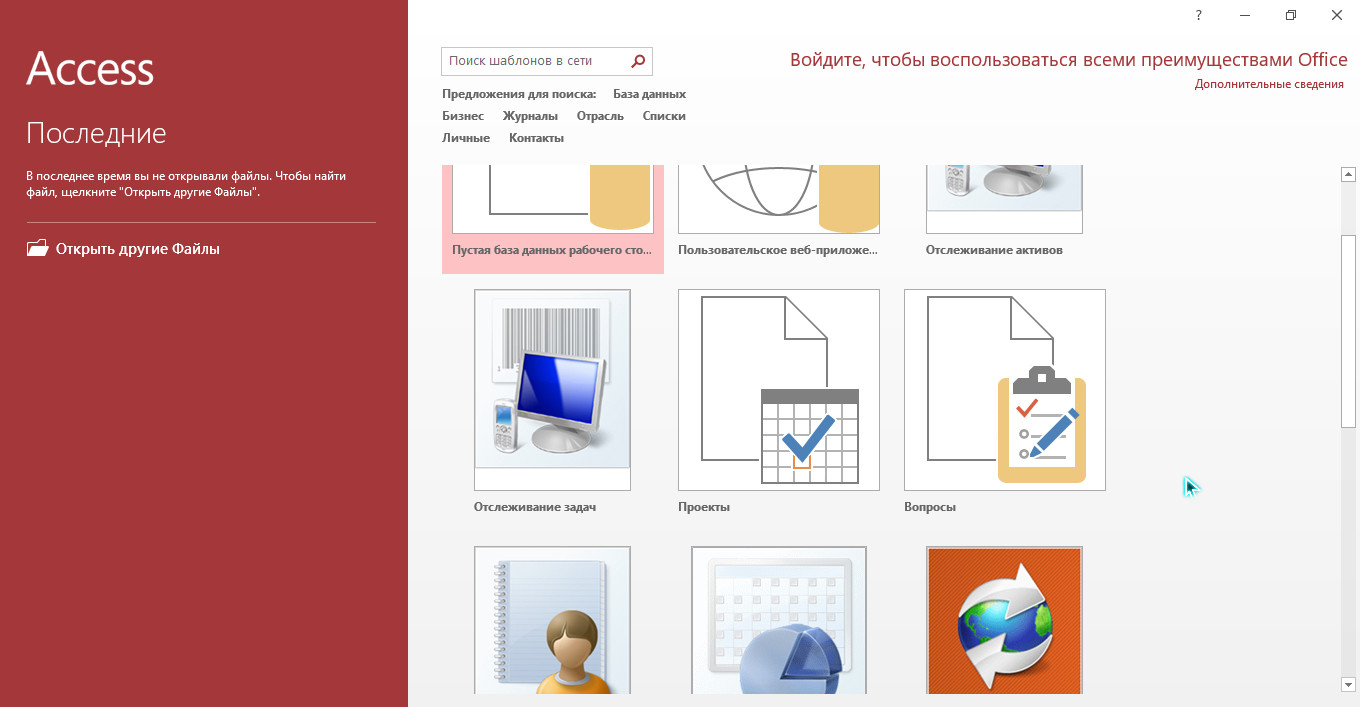Click the sign-in prompt Войдите, чтобы воспользоваться
The image size is (1360, 707).
click(x=1069, y=60)
